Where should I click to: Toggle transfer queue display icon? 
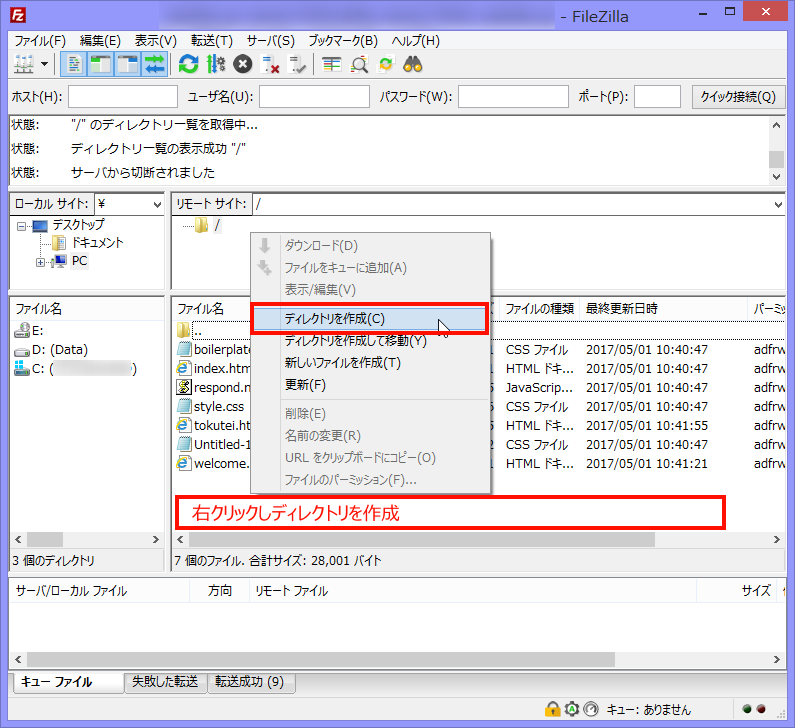[x=154, y=64]
